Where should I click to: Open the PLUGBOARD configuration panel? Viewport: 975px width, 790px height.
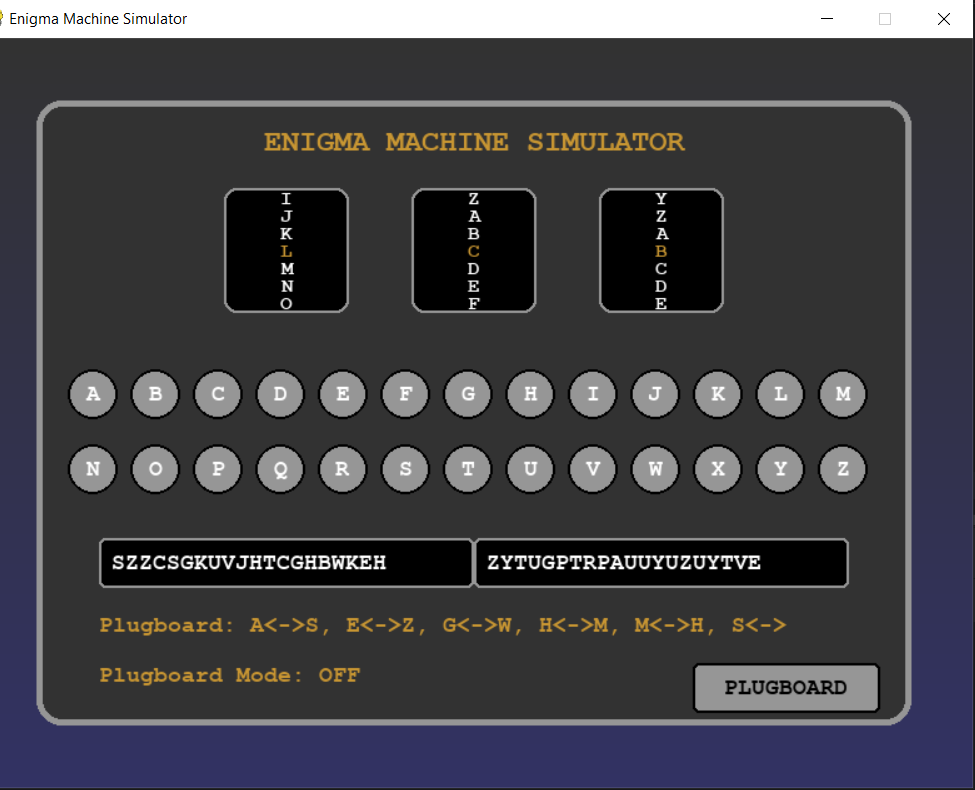(786, 688)
